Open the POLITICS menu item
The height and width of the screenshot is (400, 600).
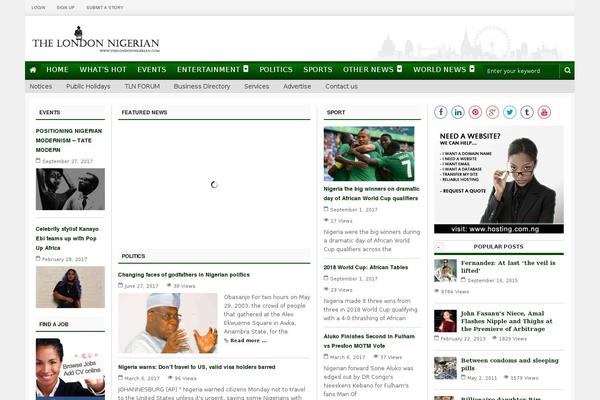pos(276,70)
